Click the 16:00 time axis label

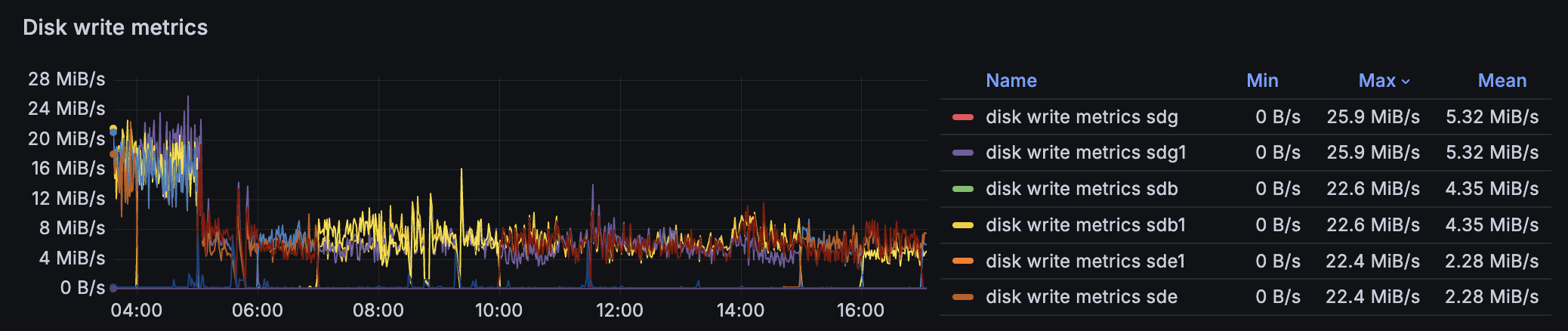click(860, 311)
